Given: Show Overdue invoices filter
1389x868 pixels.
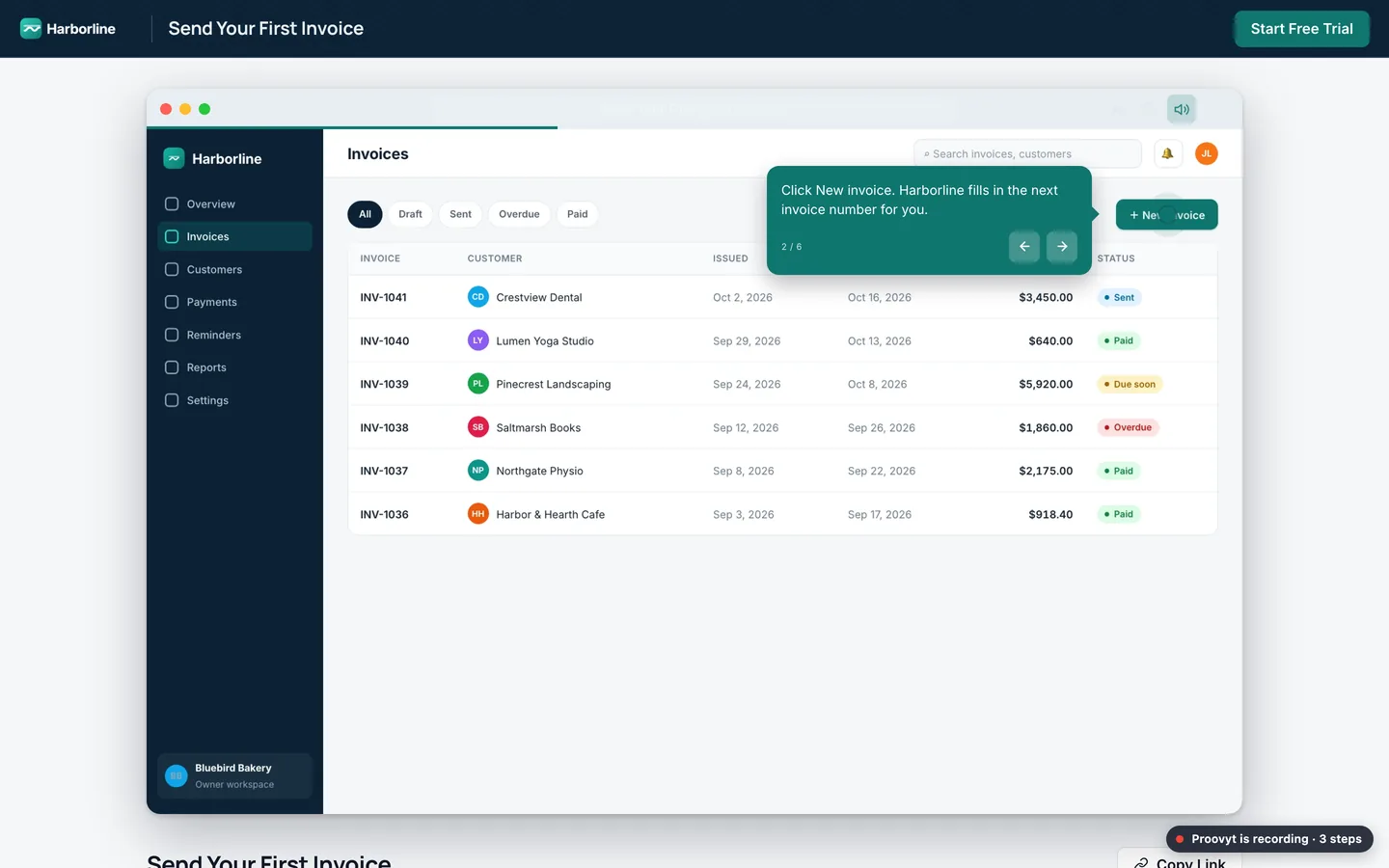Looking at the screenshot, I should pos(519,214).
